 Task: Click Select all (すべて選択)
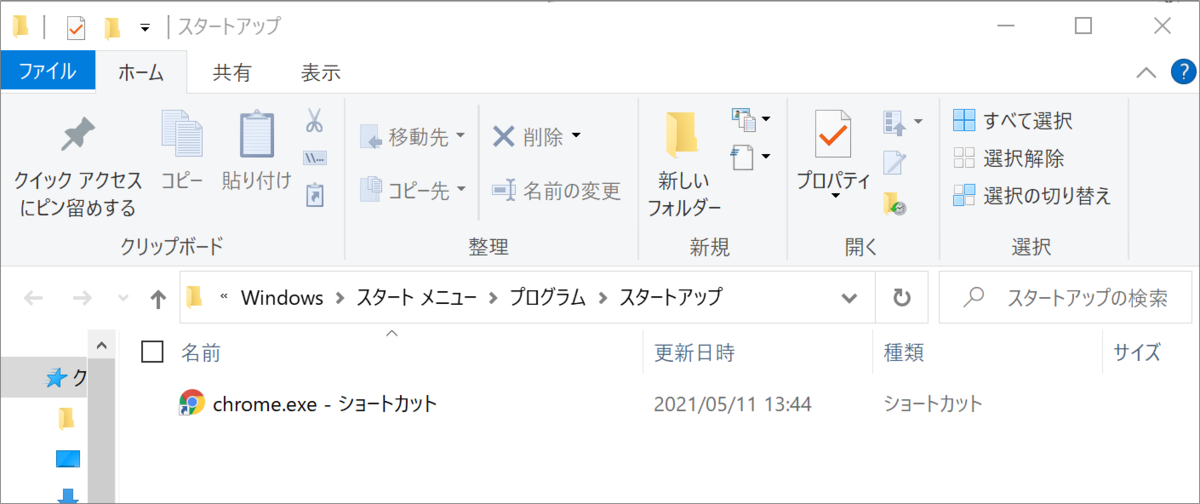click(1012, 121)
